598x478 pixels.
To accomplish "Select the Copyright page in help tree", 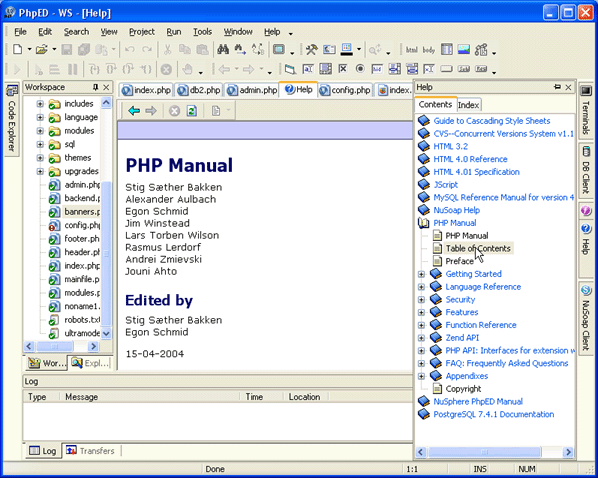I will (x=463, y=389).
